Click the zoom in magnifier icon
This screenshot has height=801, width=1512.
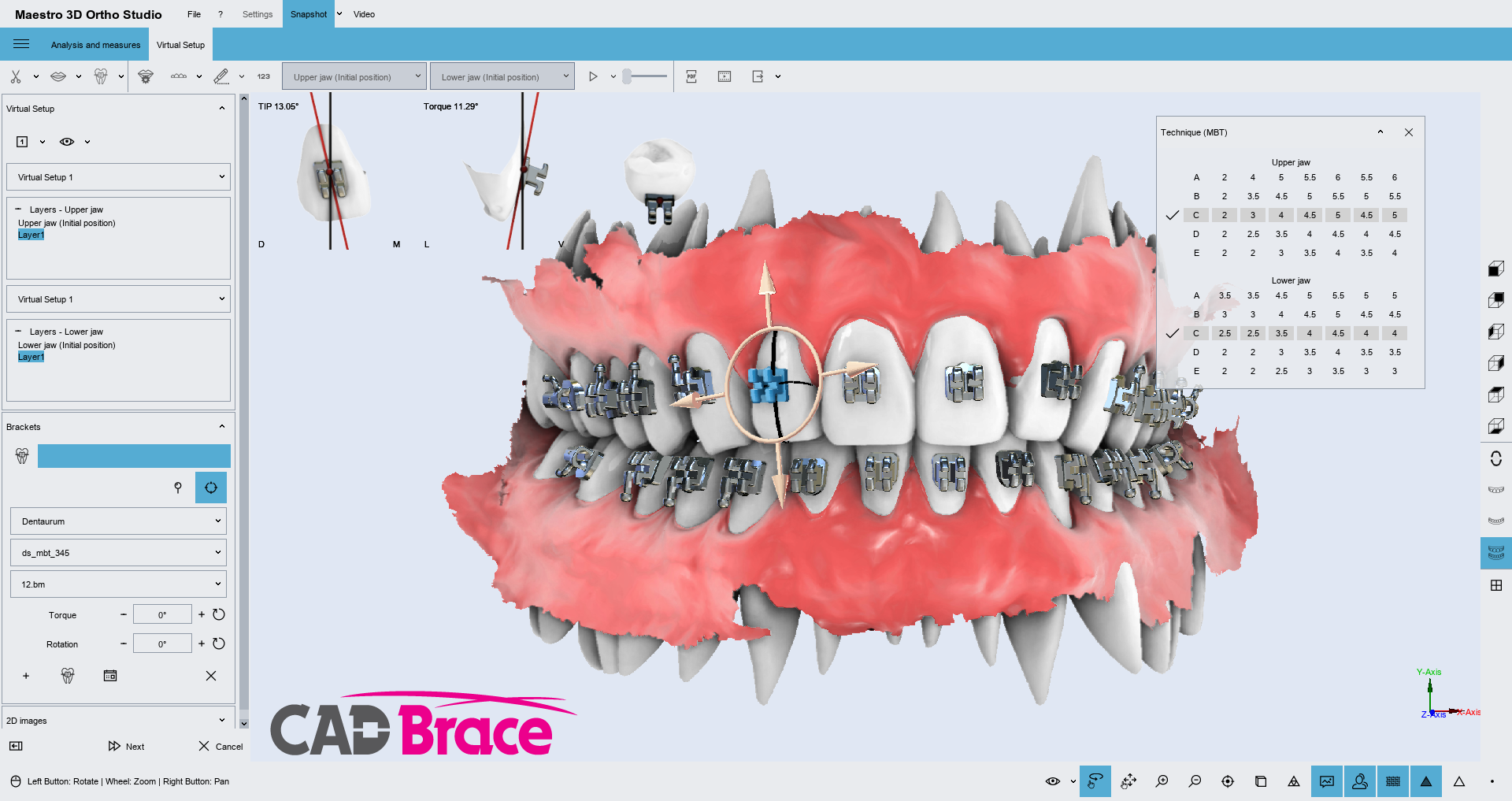pyautogui.click(x=1162, y=781)
